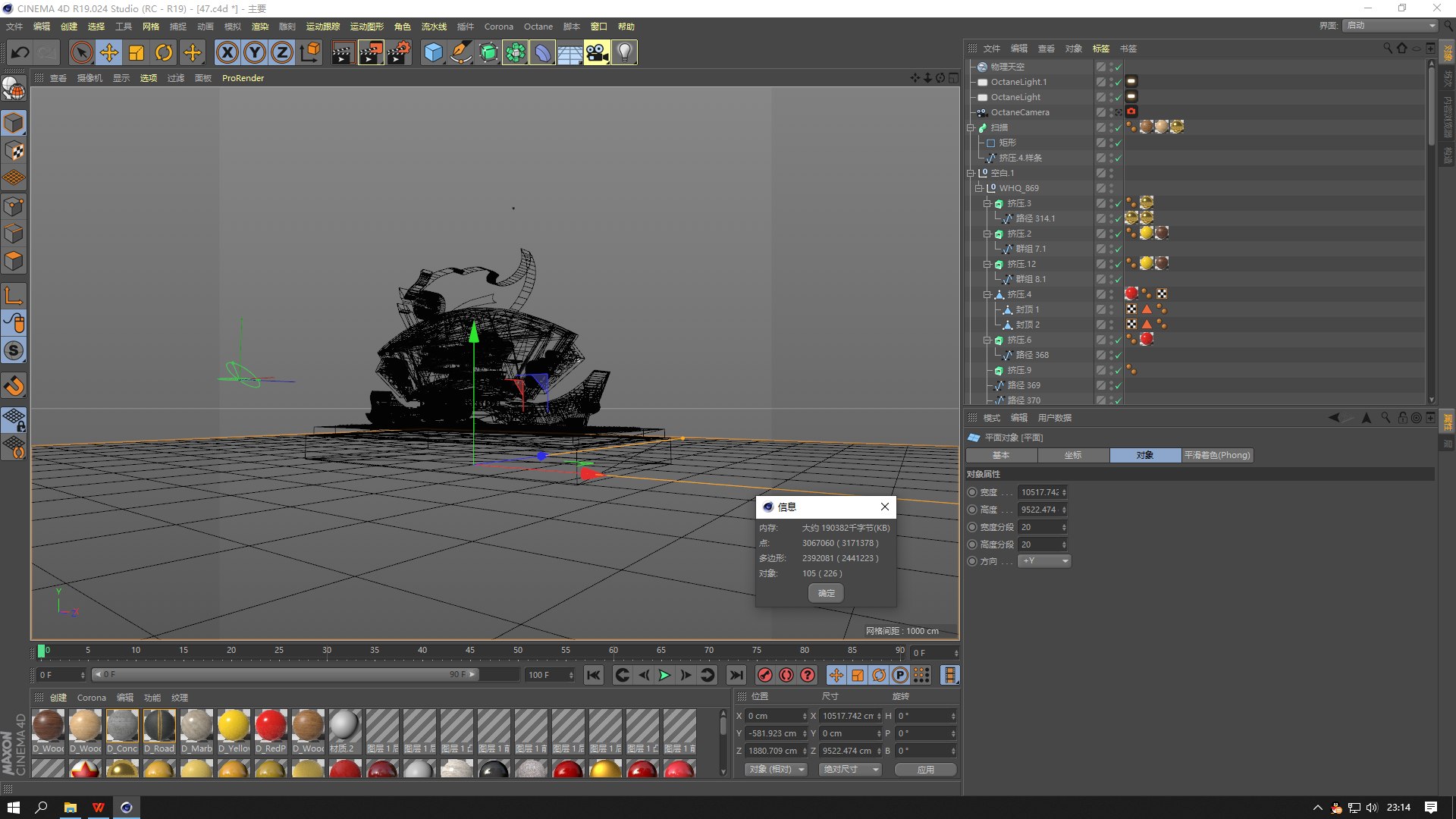The height and width of the screenshot is (819, 1456).
Task: Open the 方向 +Y dropdown
Action: coord(1045,561)
